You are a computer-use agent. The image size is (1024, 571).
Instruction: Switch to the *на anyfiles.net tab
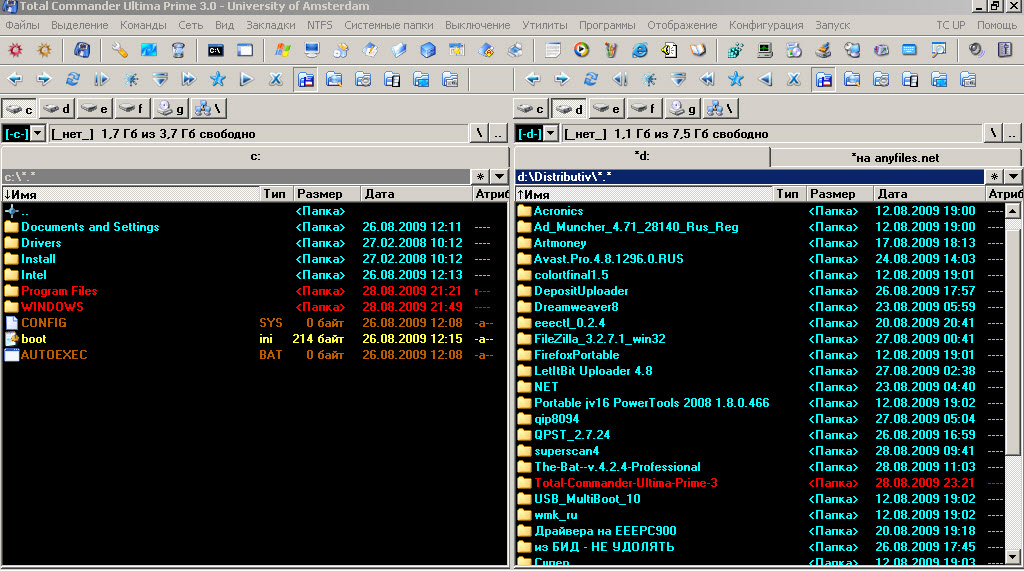tap(895, 157)
